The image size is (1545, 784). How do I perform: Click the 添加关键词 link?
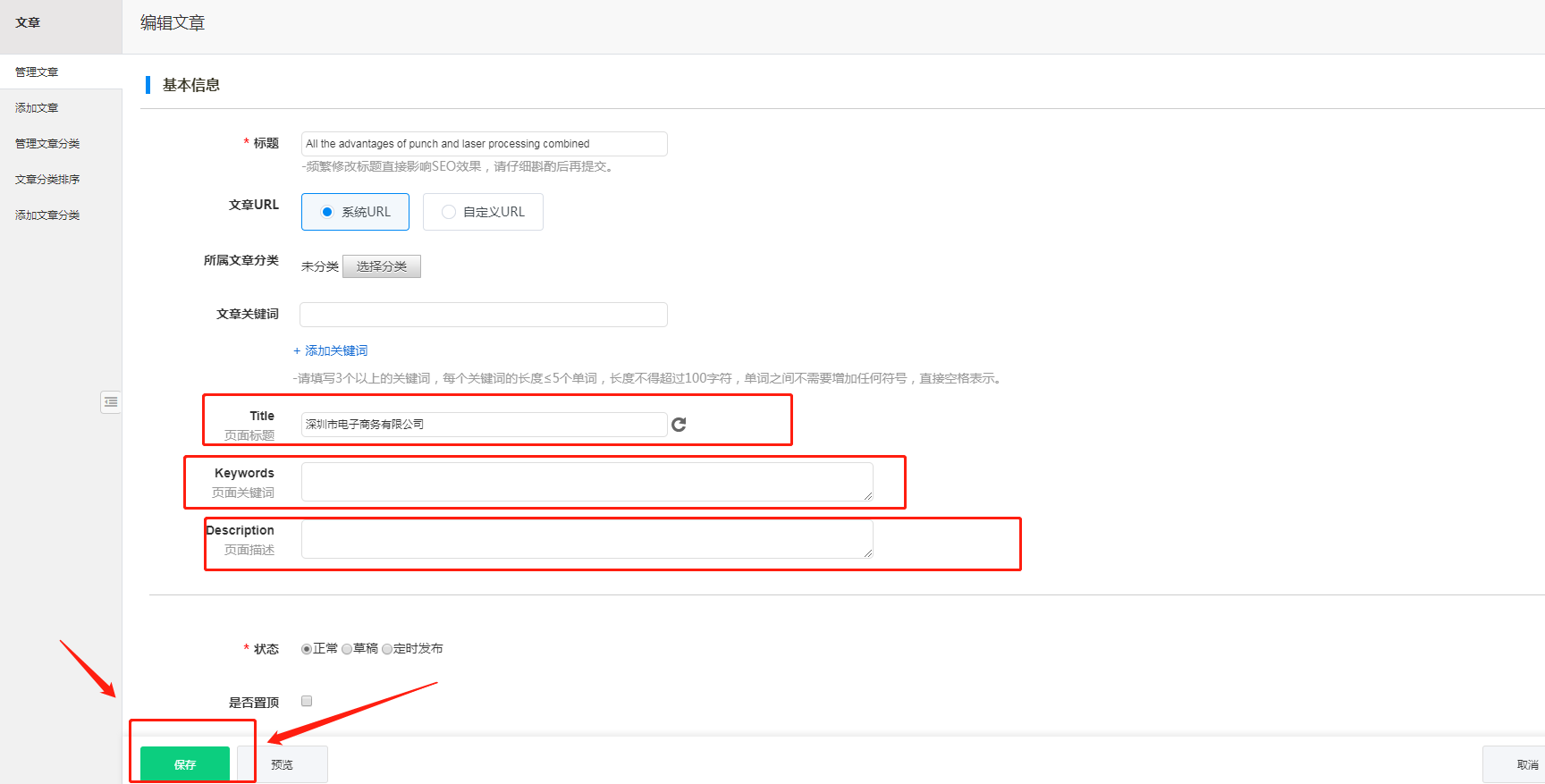point(331,350)
